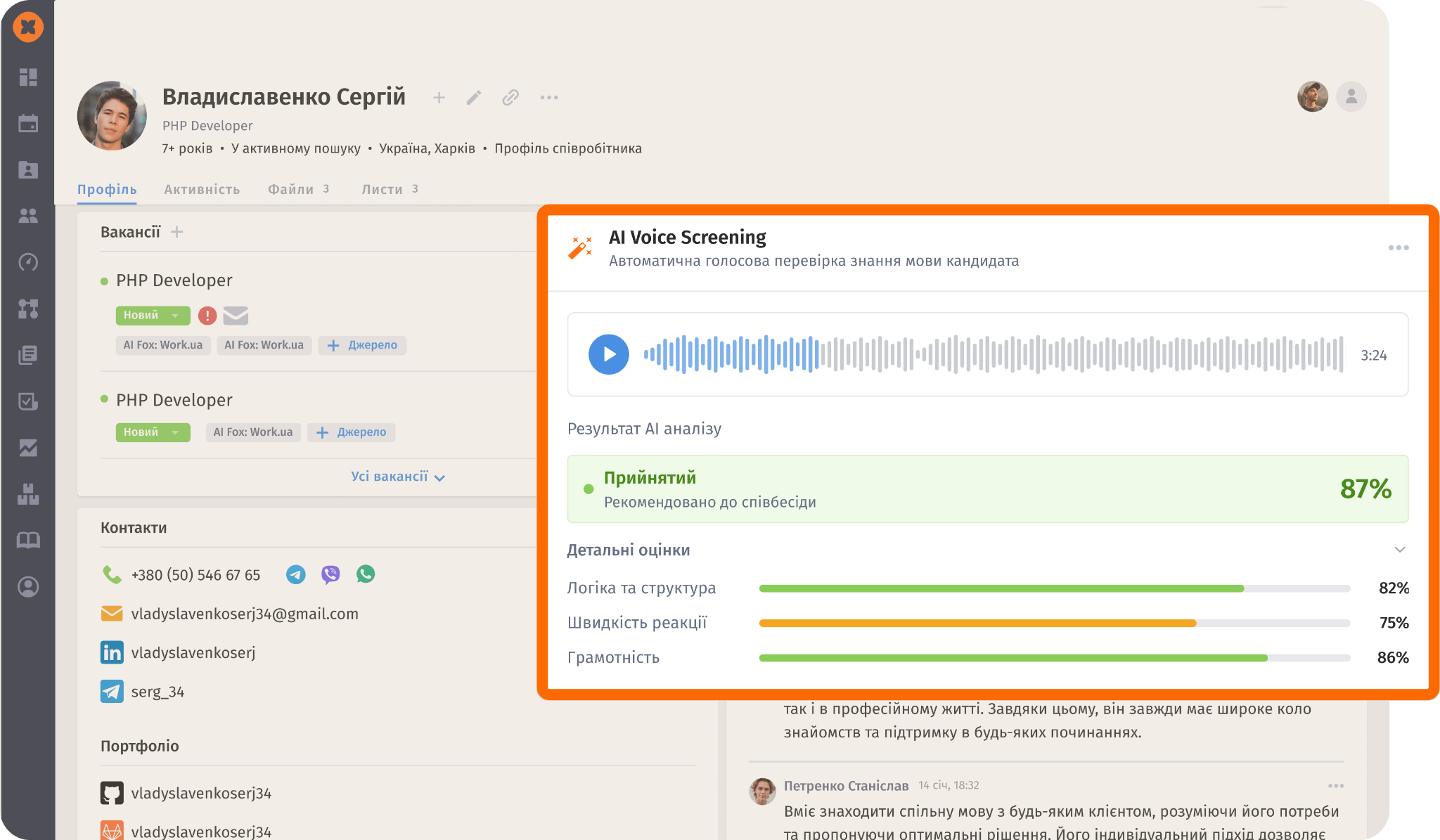The height and width of the screenshot is (840, 1440).
Task: Click the red alert icon under PHP Developer
Action: tap(207, 316)
